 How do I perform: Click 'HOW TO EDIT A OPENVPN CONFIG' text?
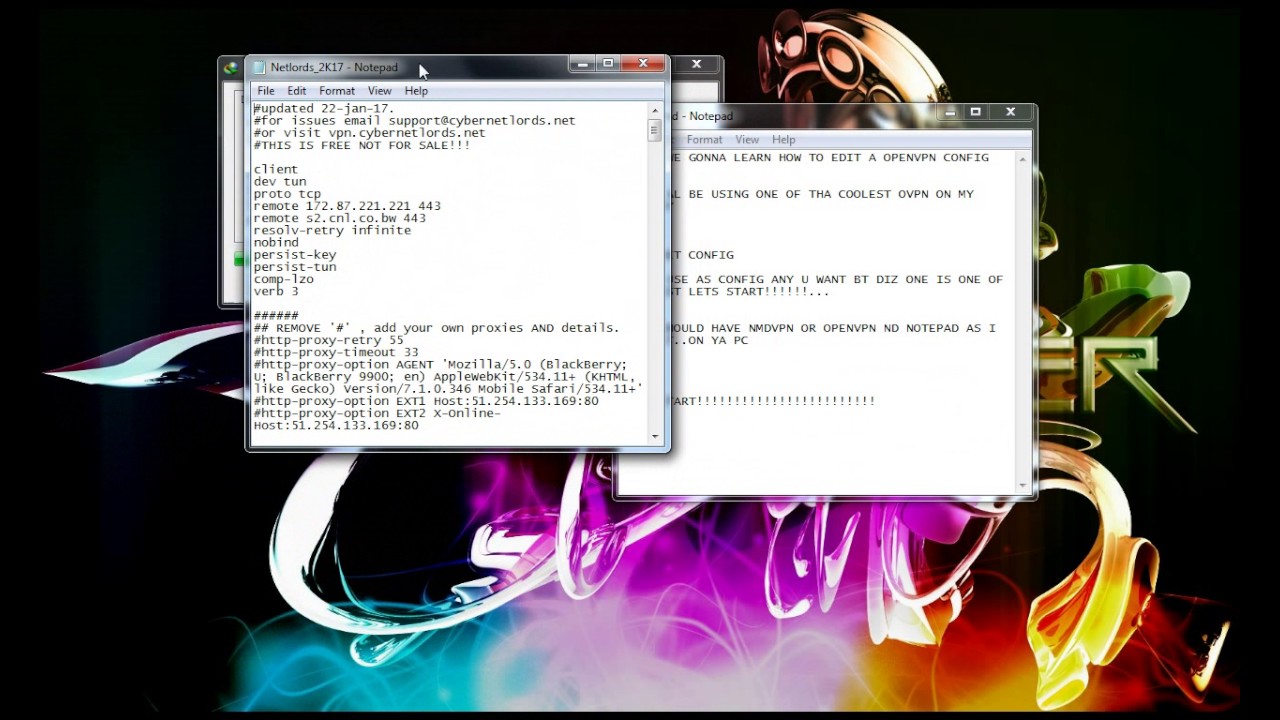tap(881, 158)
